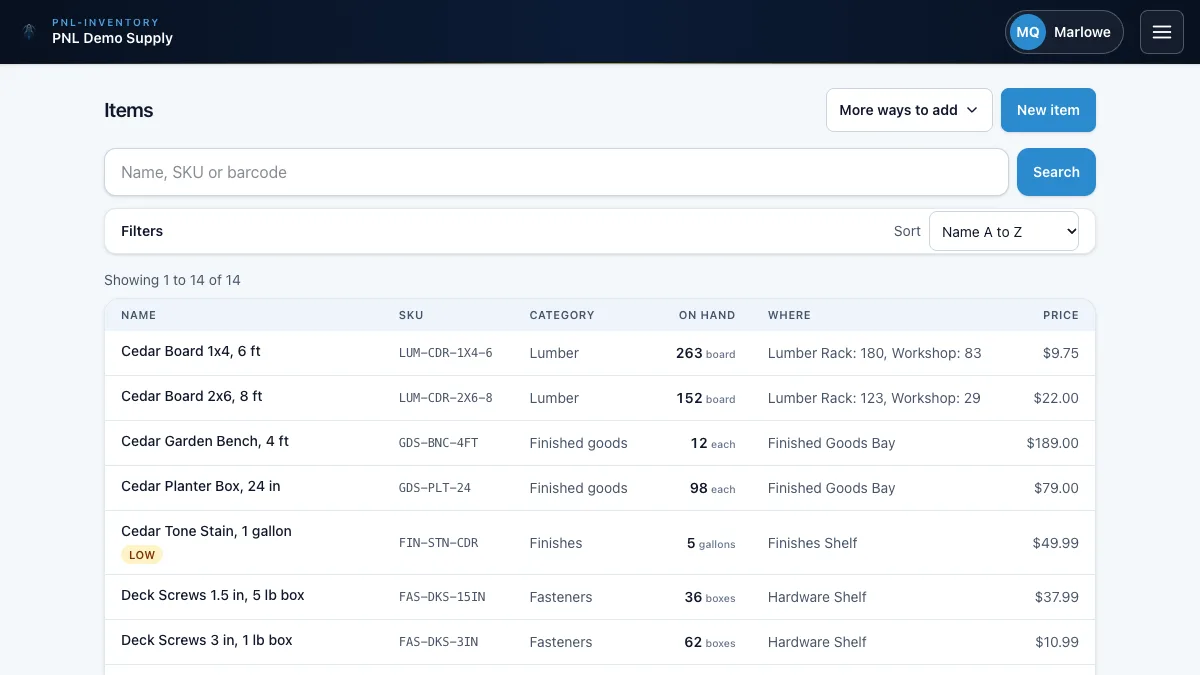The image size is (1200, 675).
Task: Open the Cedar Planter Box, 24 in item
Action: (201, 486)
